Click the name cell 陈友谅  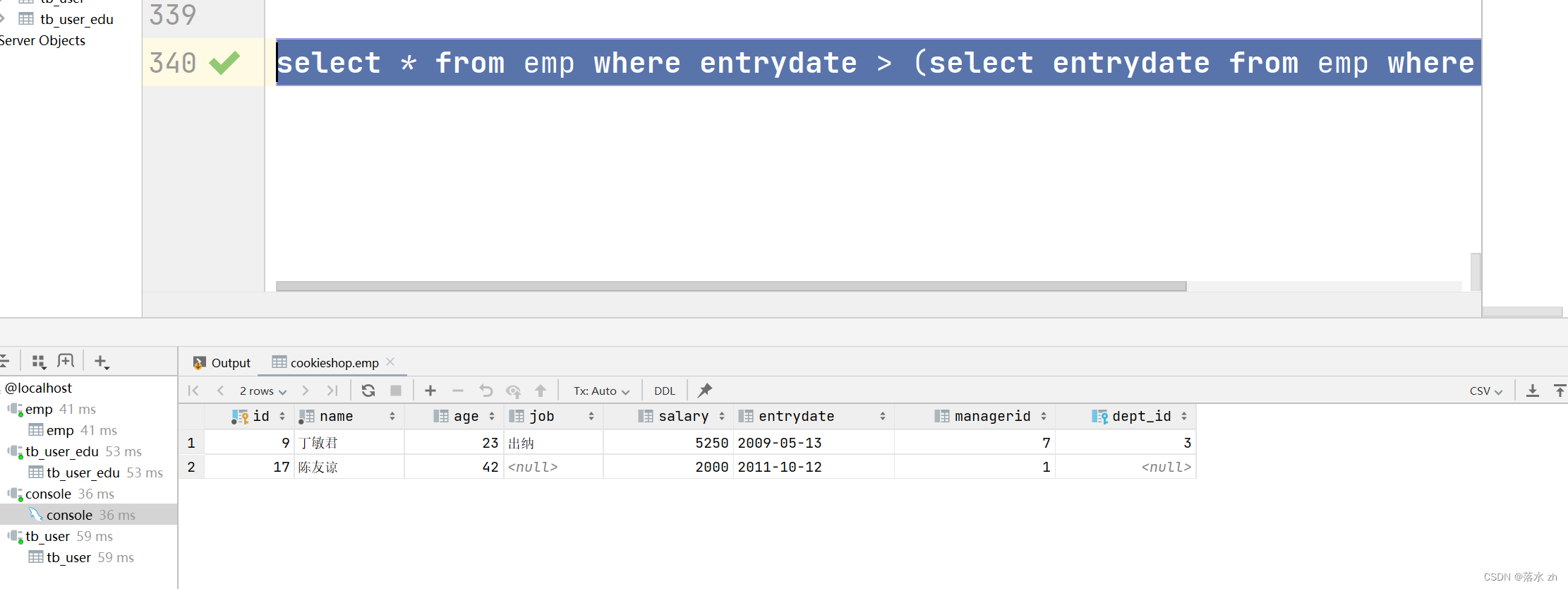point(349,467)
